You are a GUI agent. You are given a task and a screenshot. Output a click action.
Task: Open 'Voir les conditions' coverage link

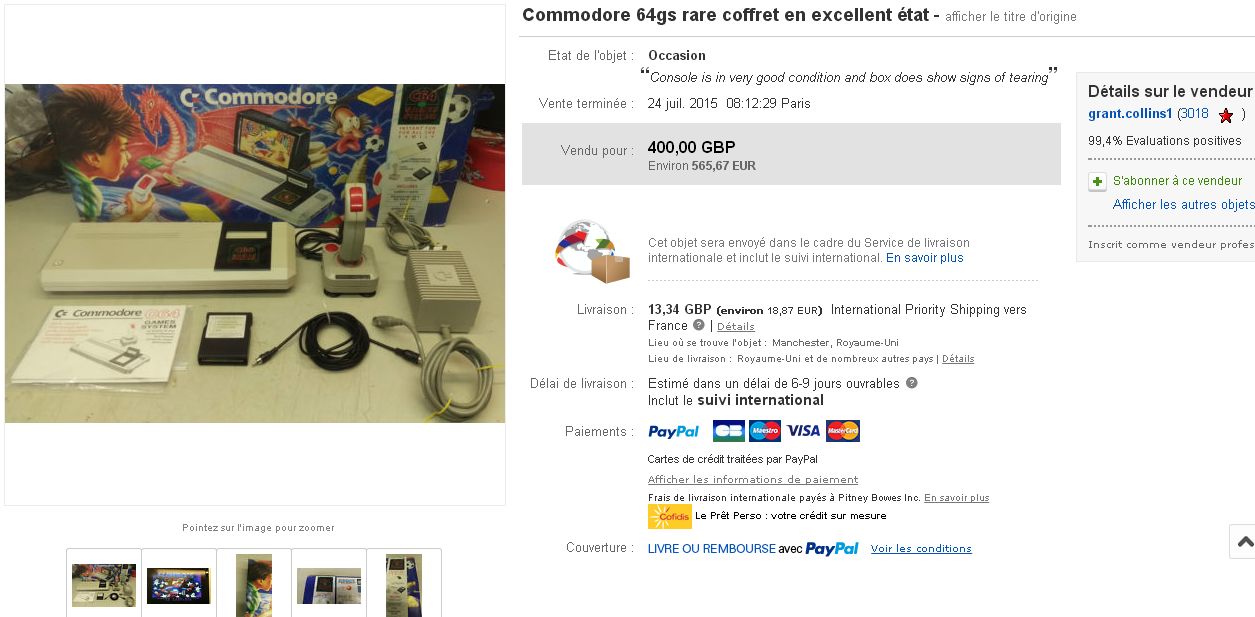tap(920, 549)
